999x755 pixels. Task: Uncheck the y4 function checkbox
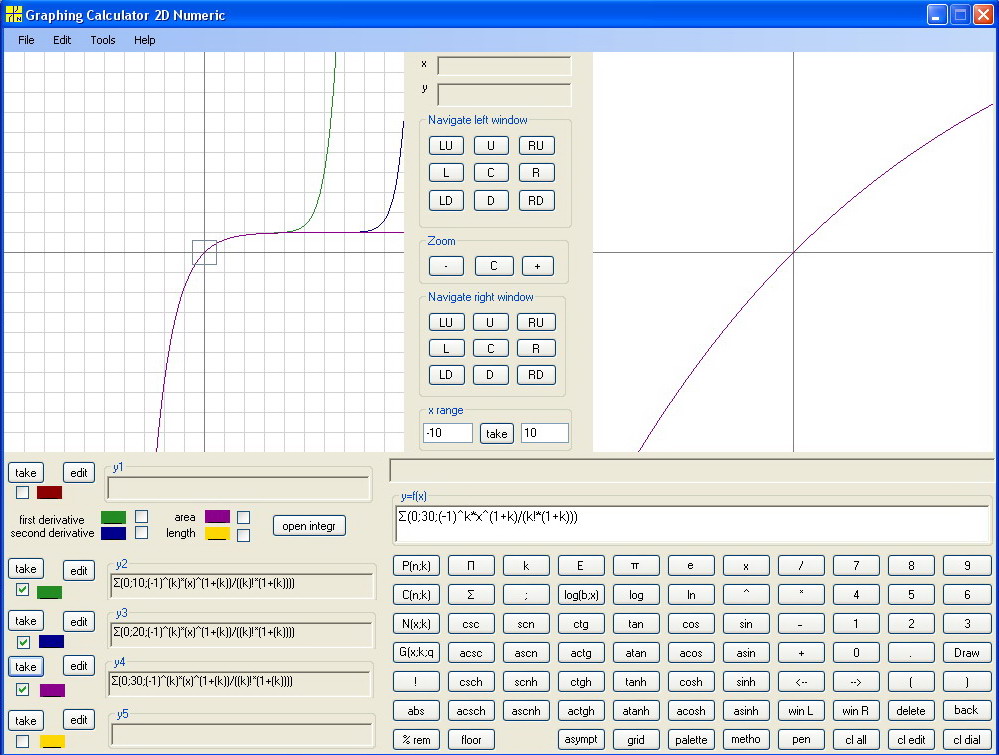point(22,689)
